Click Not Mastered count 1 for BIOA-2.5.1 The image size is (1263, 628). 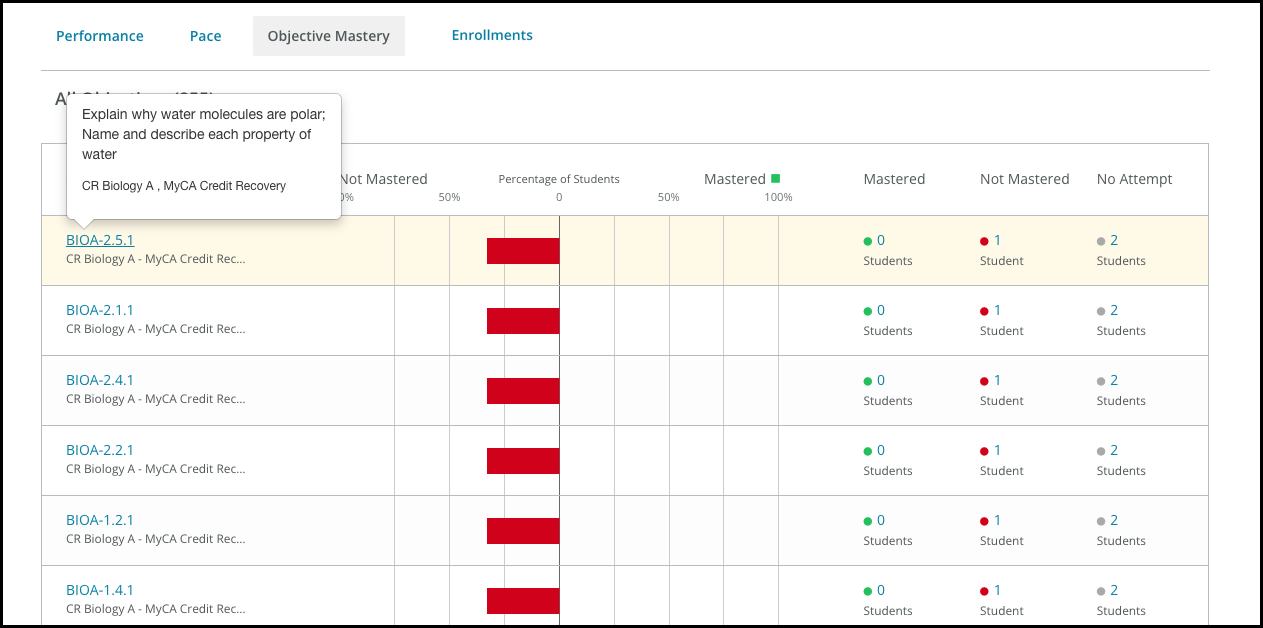click(997, 240)
